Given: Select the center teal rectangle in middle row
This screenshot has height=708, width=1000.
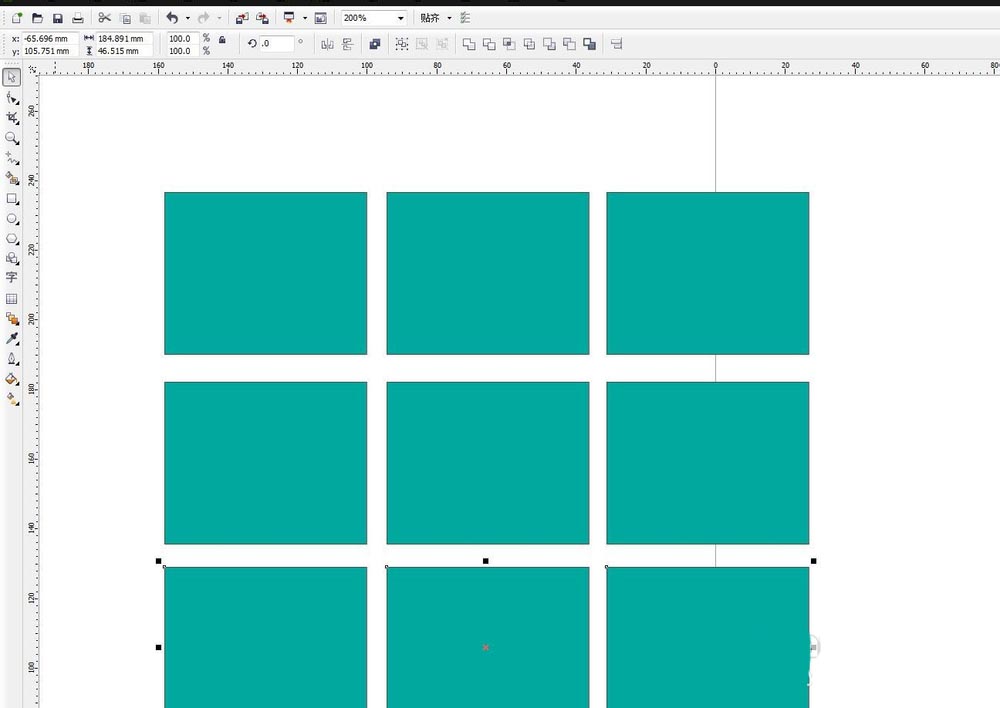Looking at the screenshot, I should click(488, 463).
